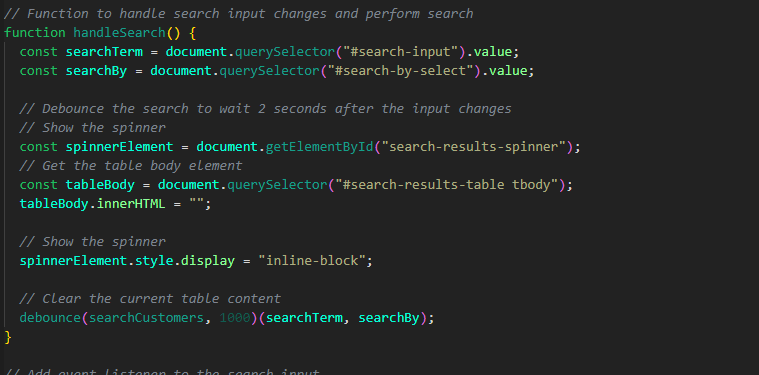759x375 pixels.
Task: Click the getElementById method call
Action: pos(319,147)
